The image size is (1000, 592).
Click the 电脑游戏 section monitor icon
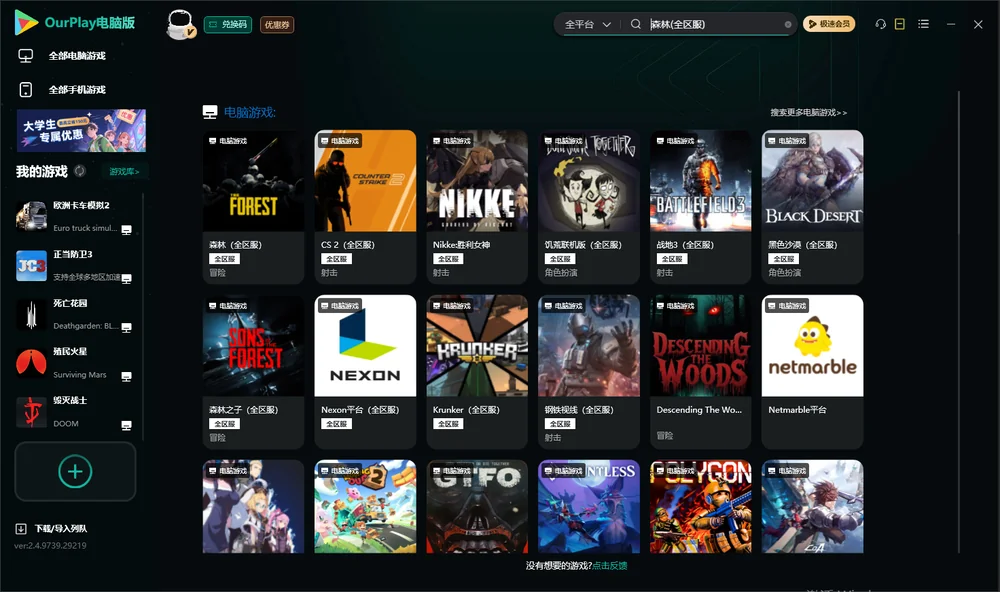[210, 112]
